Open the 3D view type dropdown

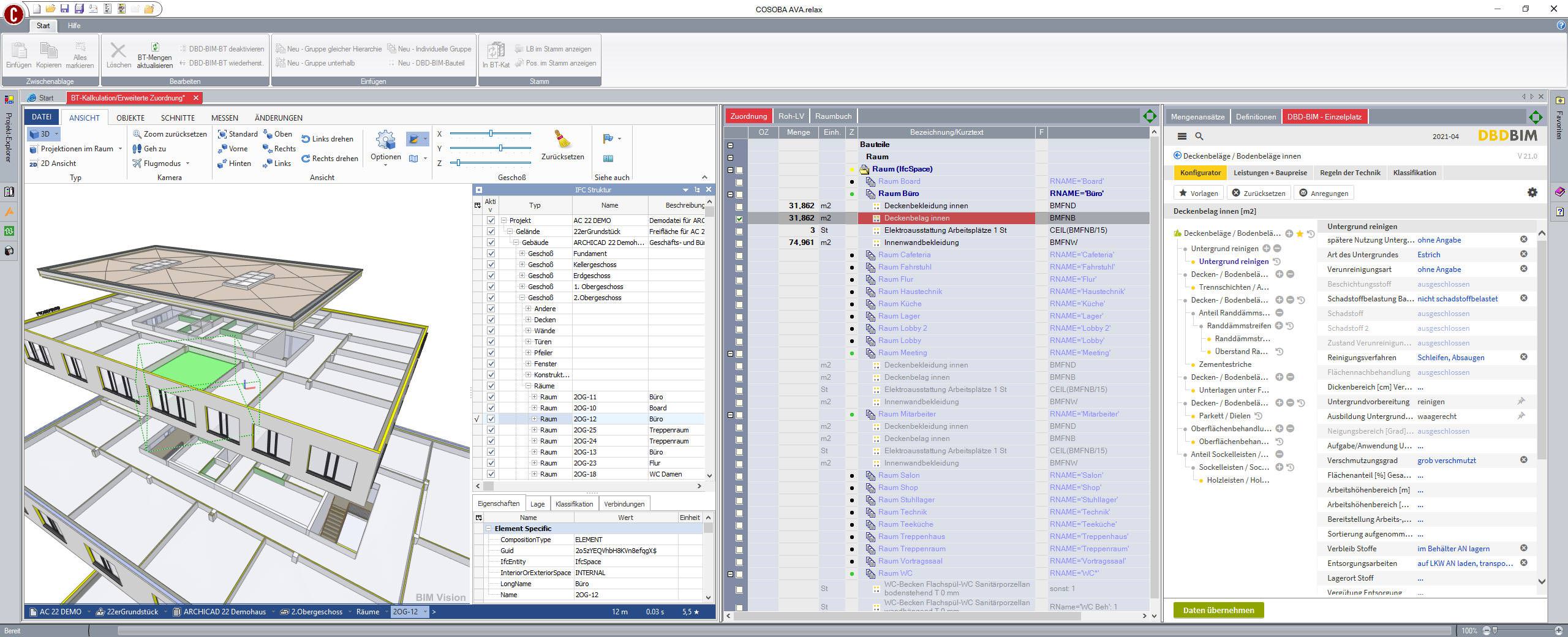click(x=56, y=134)
